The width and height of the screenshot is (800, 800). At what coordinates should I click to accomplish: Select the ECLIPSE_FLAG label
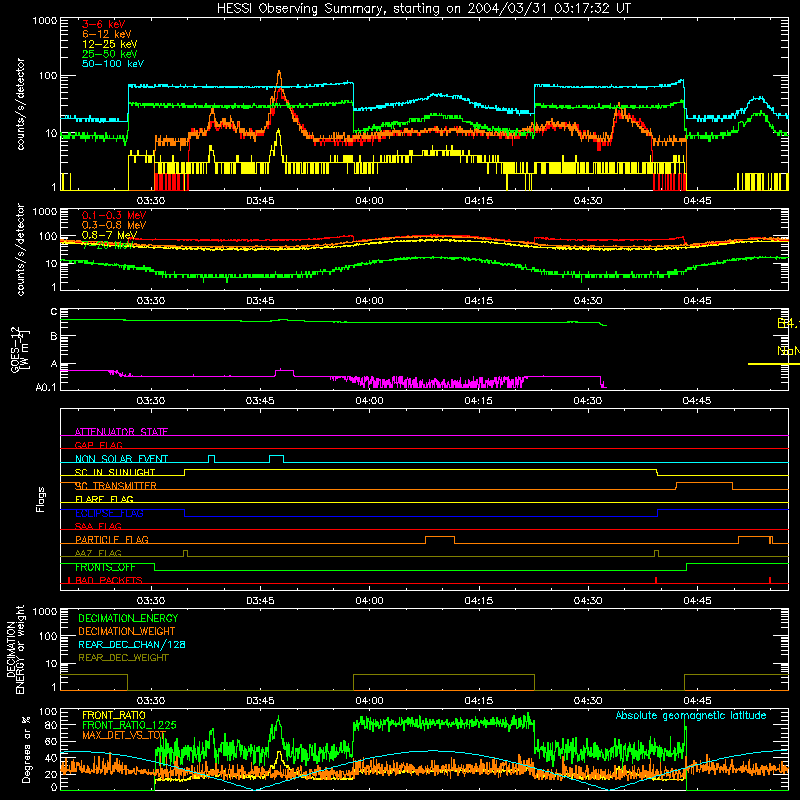pos(109,513)
